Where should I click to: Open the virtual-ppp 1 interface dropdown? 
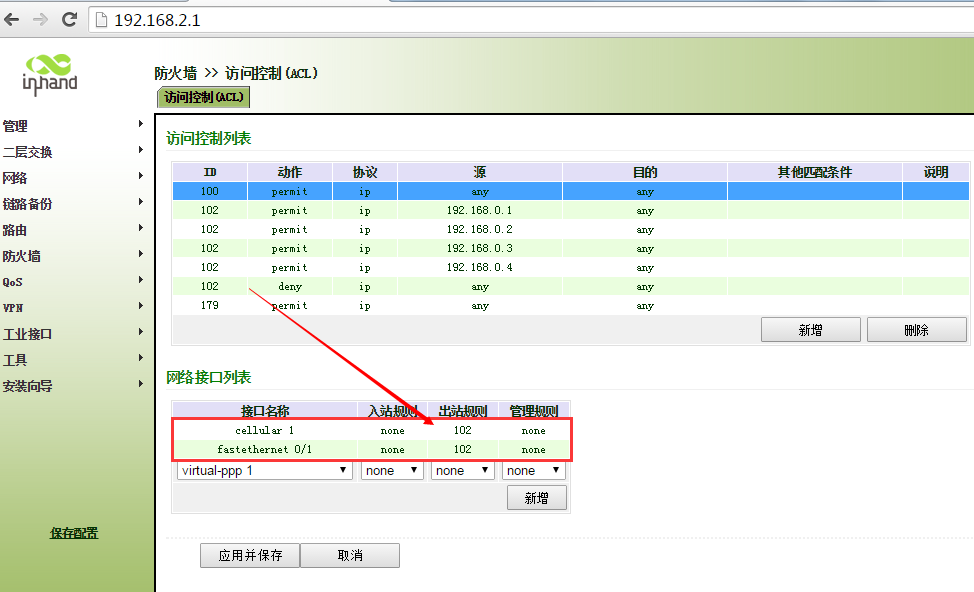click(265, 470)
